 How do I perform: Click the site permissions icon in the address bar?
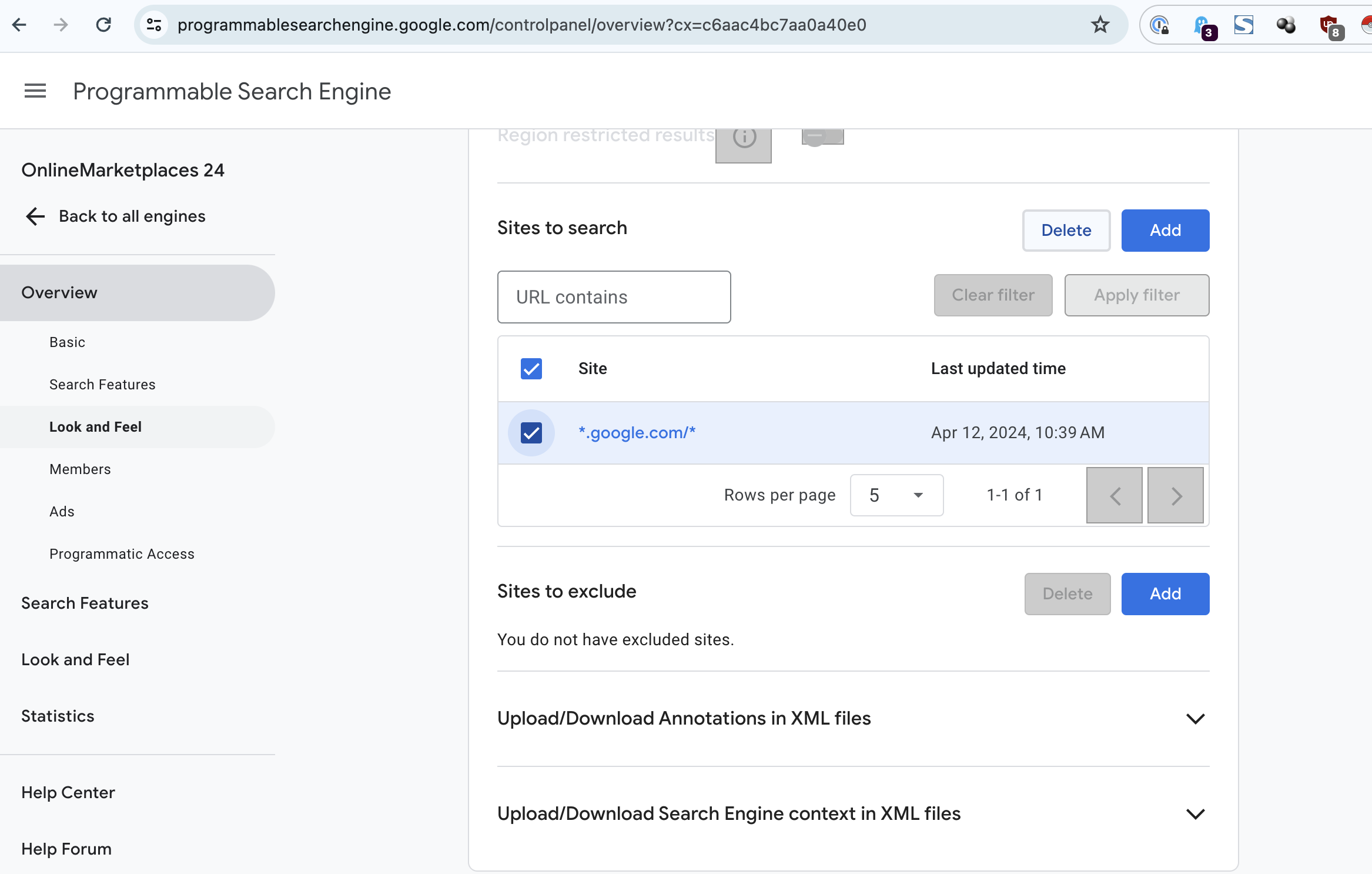pyautogui.click(x=154, y=25)
